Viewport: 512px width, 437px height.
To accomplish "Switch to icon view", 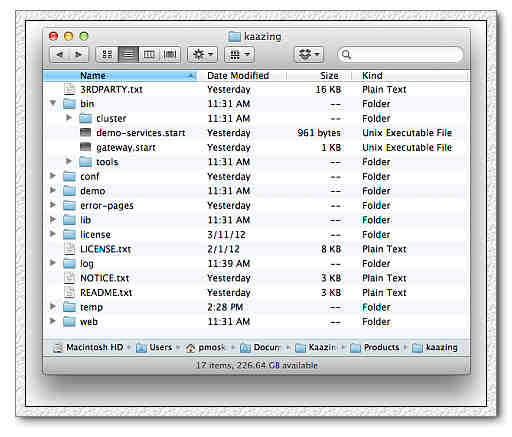I will pos(107,54).
